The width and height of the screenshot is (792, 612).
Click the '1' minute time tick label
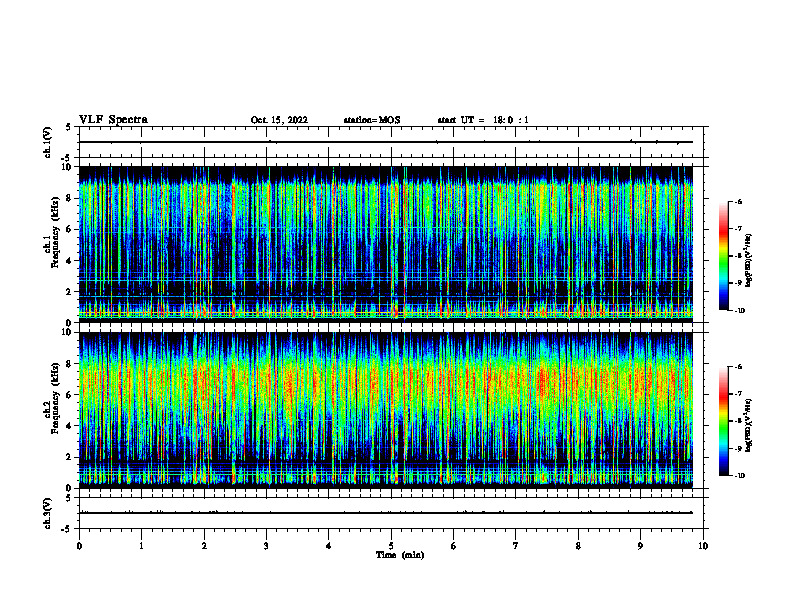pyautogui.click(x=141, y=546)
